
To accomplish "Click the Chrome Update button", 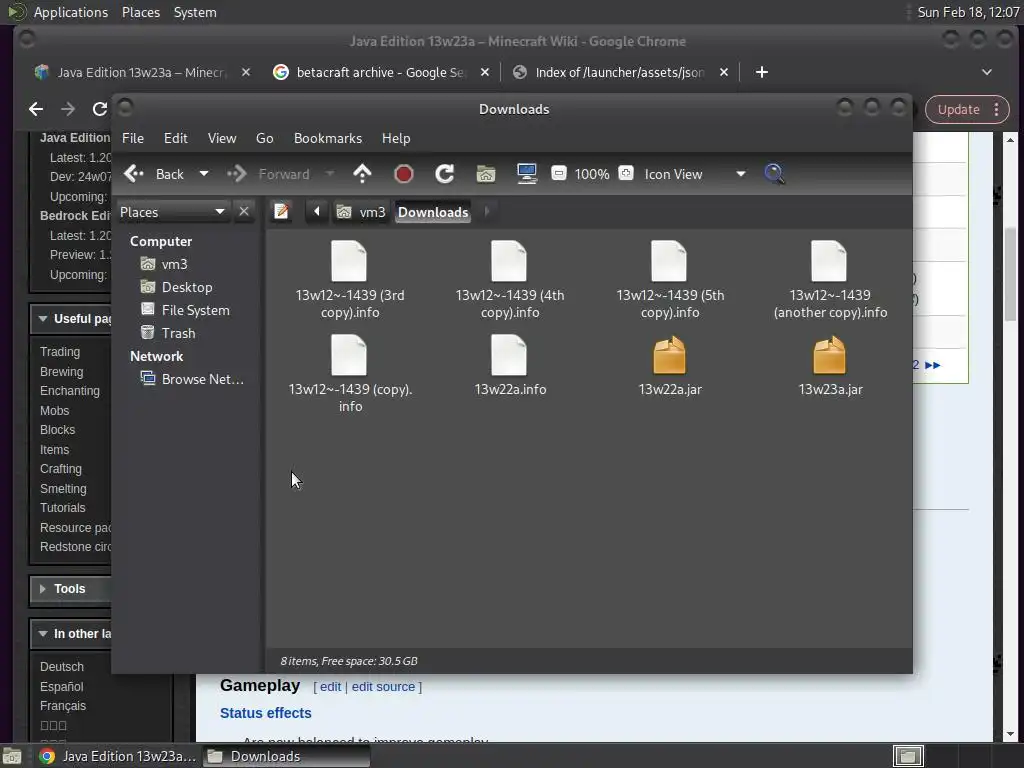I will click(967, 110).
